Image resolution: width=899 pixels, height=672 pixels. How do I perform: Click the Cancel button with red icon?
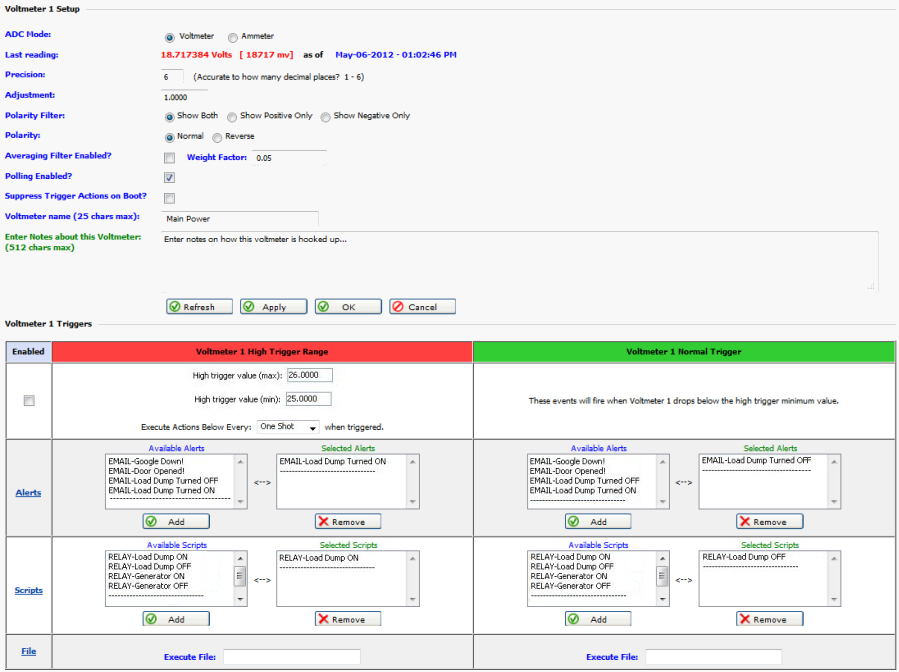tap(422, 307)
